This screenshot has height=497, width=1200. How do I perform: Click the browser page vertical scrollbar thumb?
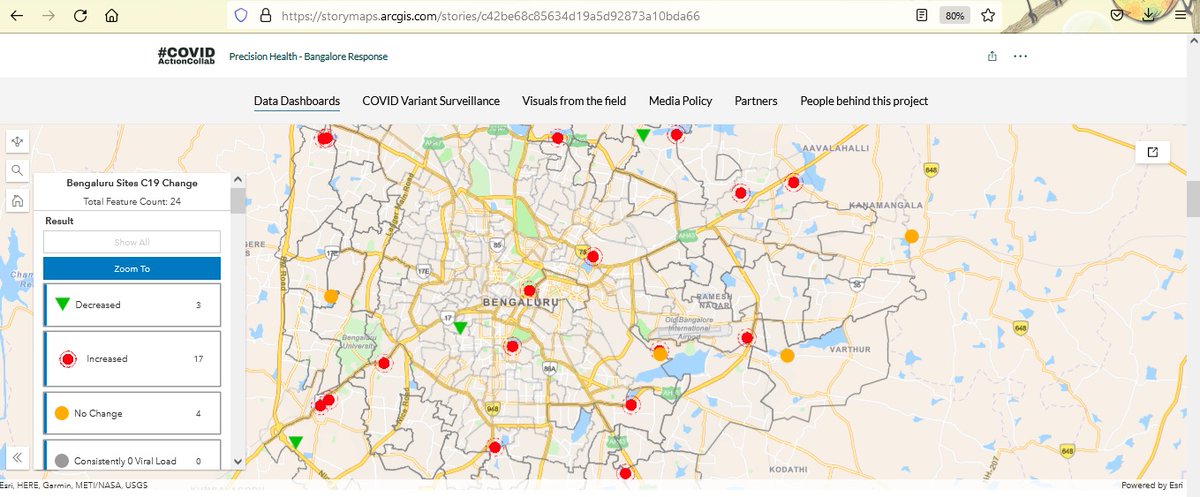1192,199
